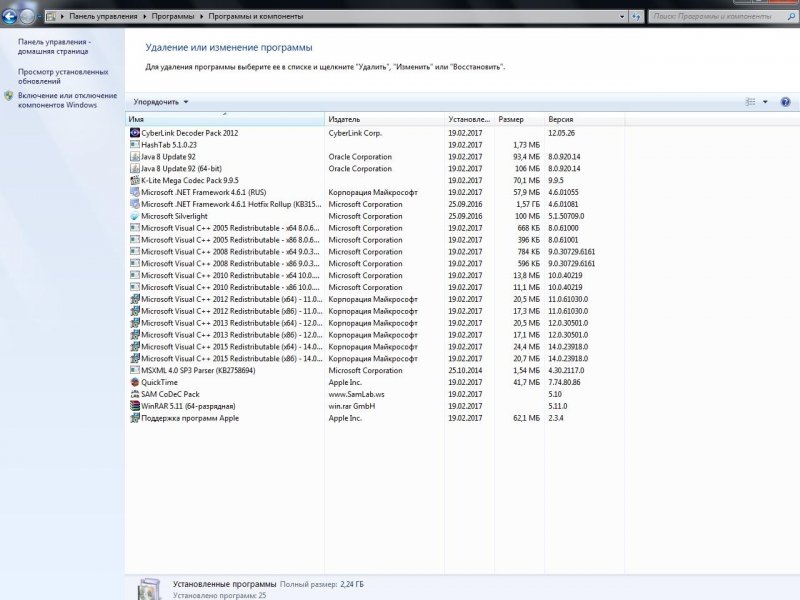Click the shield icon beside Windows components link
This screenshot has width=800, height=600.
tap(8, 95)
